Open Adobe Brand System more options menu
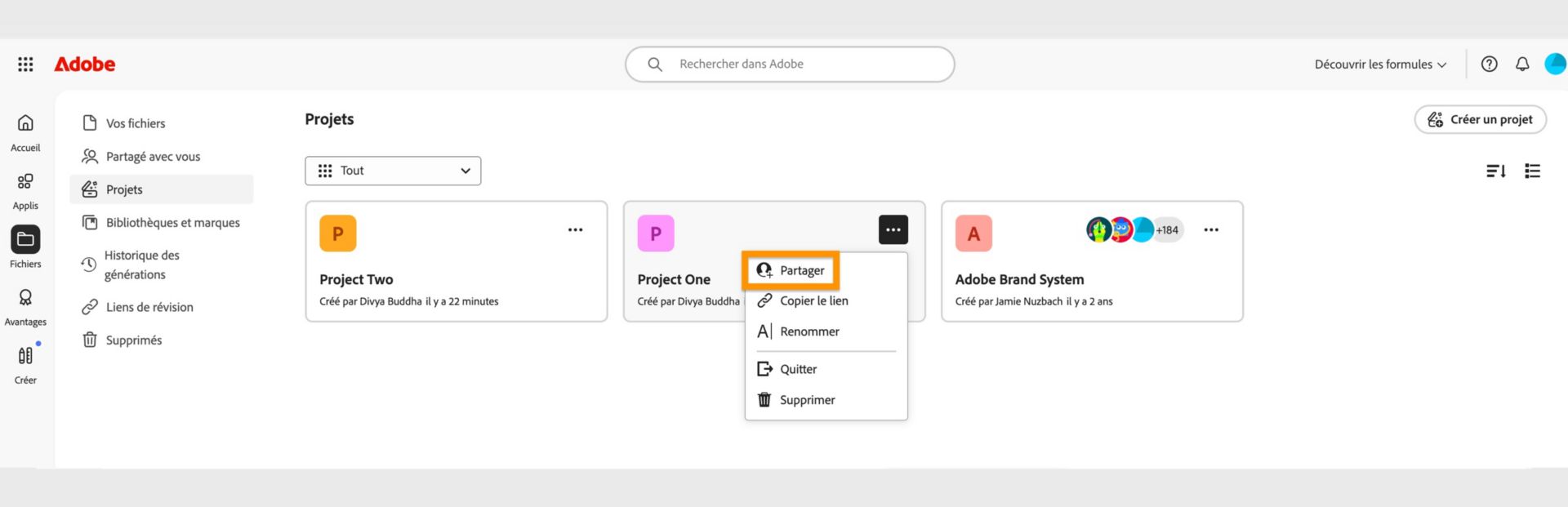Viewport: 1568px width, 507px height. click(1211, 229)
